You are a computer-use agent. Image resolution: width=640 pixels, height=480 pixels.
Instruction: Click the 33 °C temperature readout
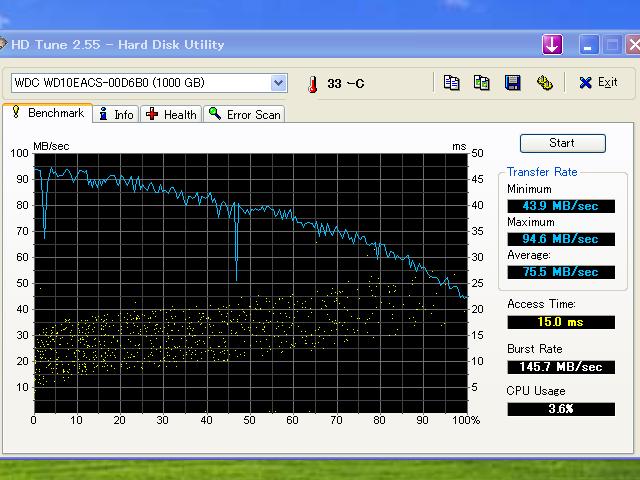tap(345, 84)
